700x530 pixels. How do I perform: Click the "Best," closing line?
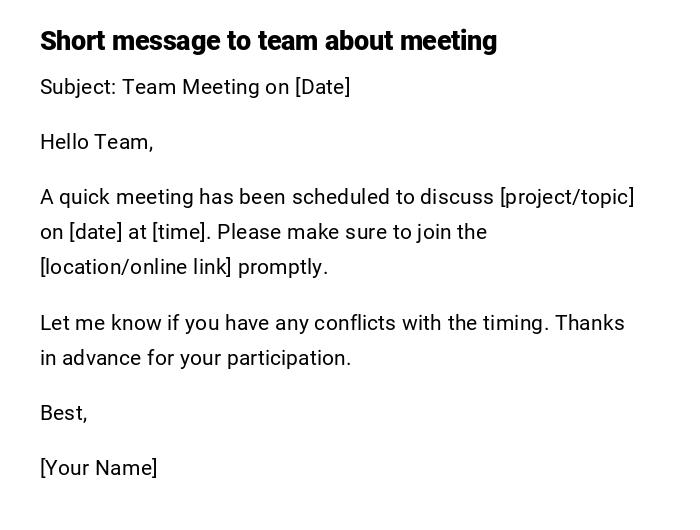click(64, 413)
